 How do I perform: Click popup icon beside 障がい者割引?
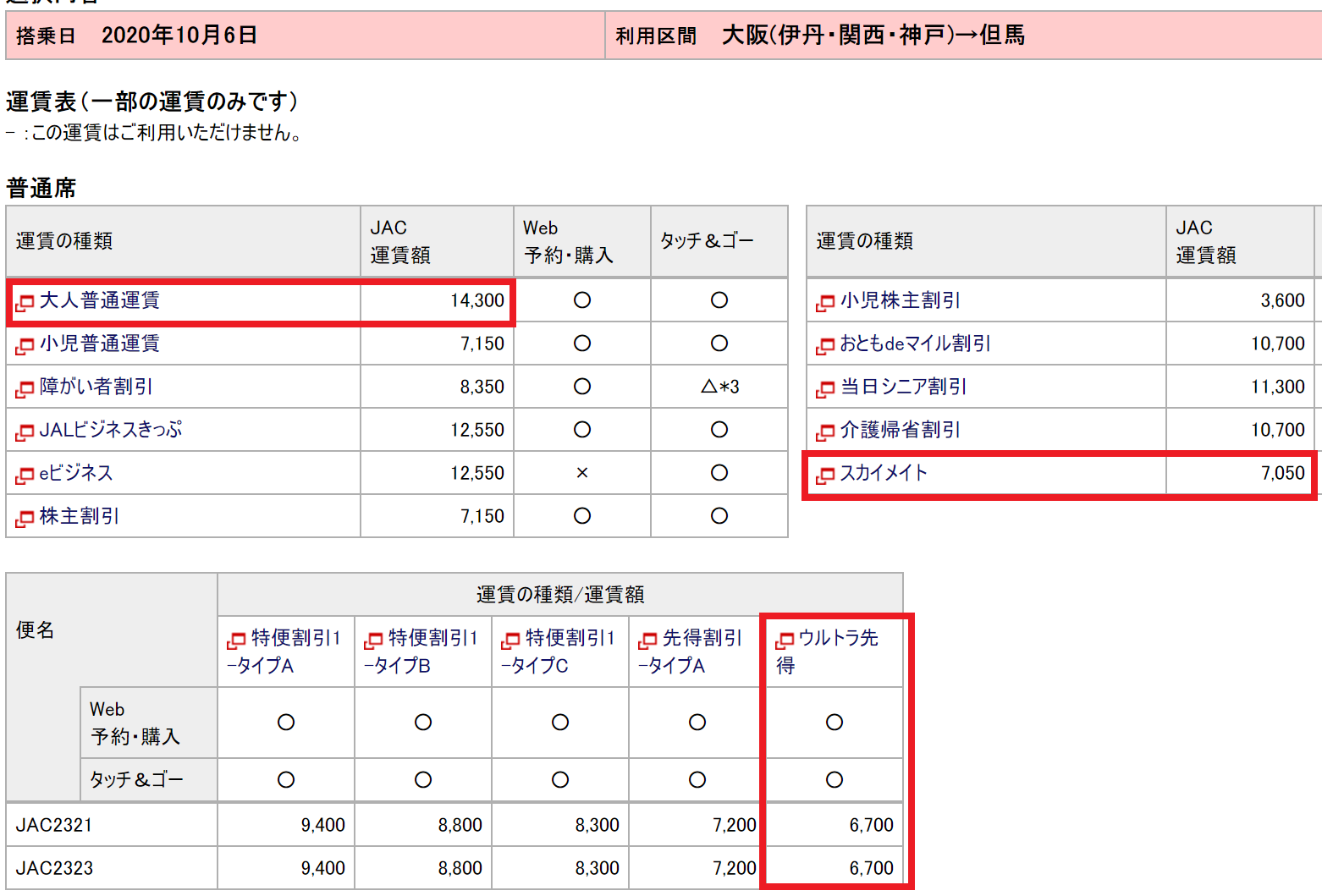coord(25,388)
